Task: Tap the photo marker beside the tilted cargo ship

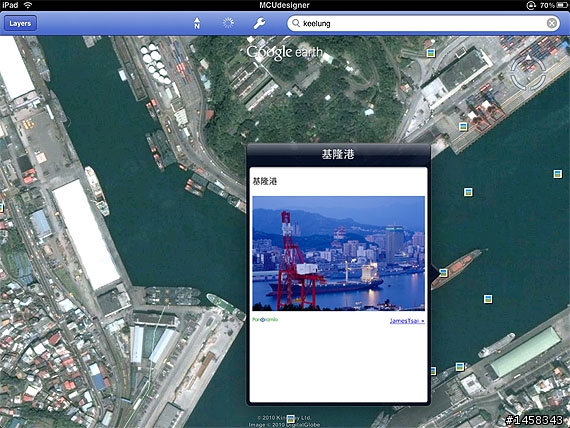Action: pyautogui.click(x=443, y=273)
